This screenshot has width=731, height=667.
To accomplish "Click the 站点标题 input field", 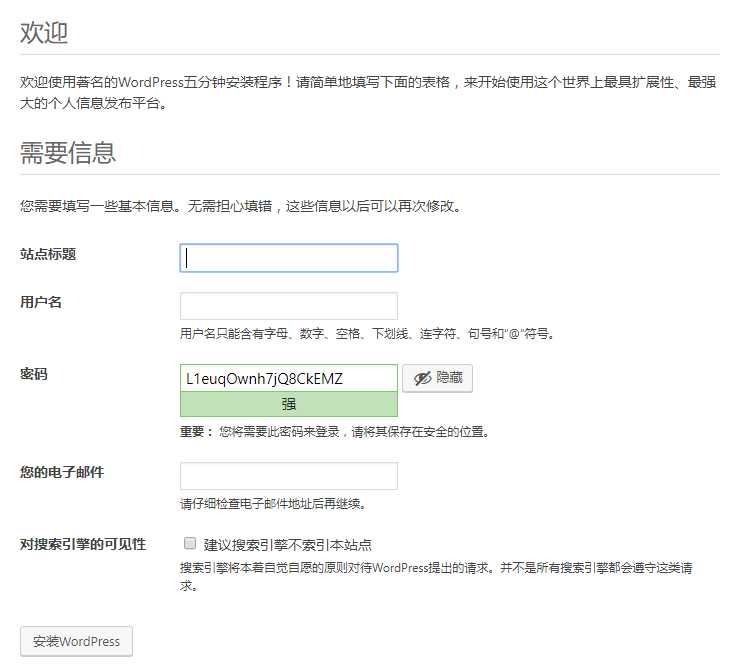I will click(x=289, y=258).
